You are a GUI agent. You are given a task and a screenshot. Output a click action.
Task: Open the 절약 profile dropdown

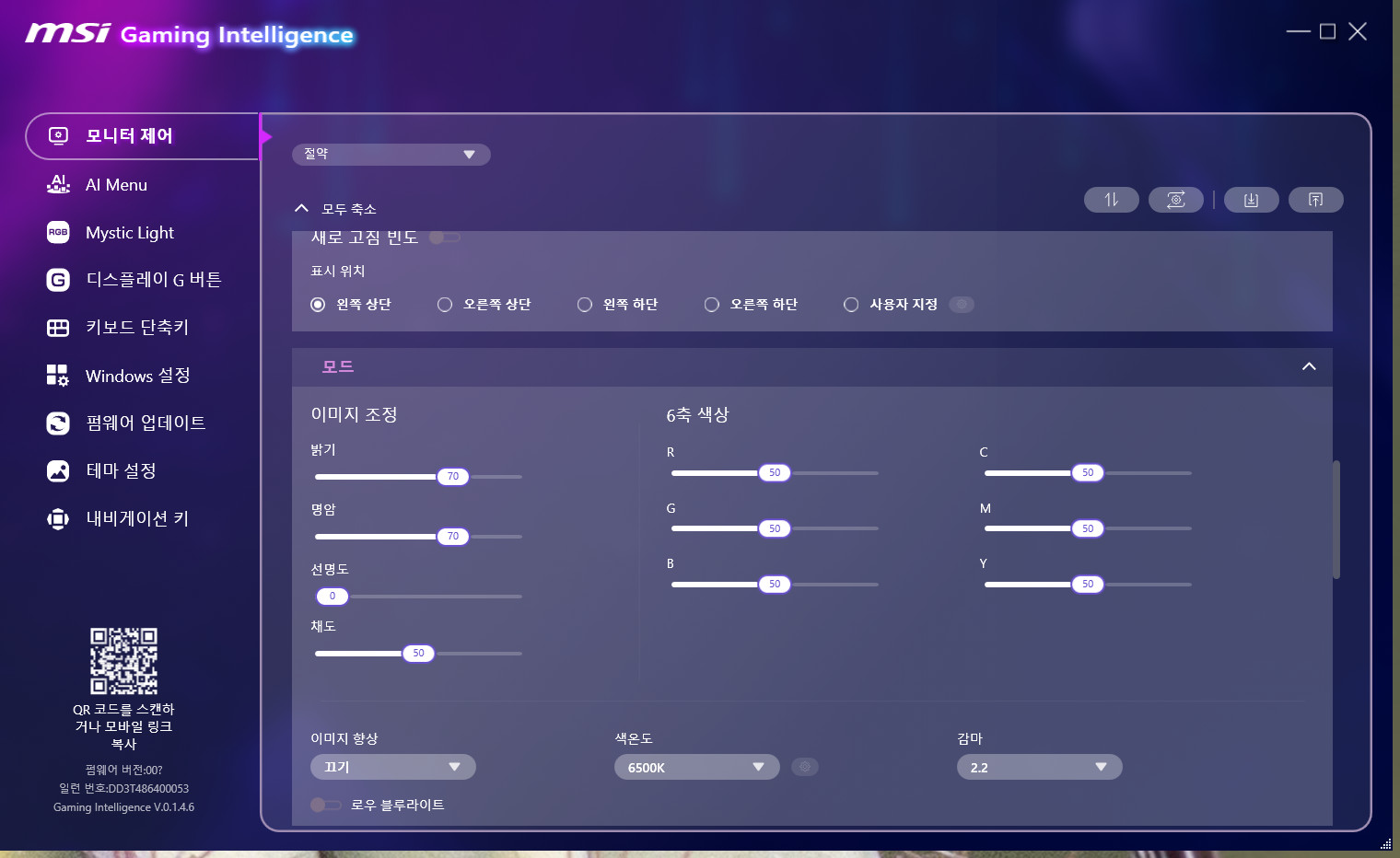[x=391, y=155]
